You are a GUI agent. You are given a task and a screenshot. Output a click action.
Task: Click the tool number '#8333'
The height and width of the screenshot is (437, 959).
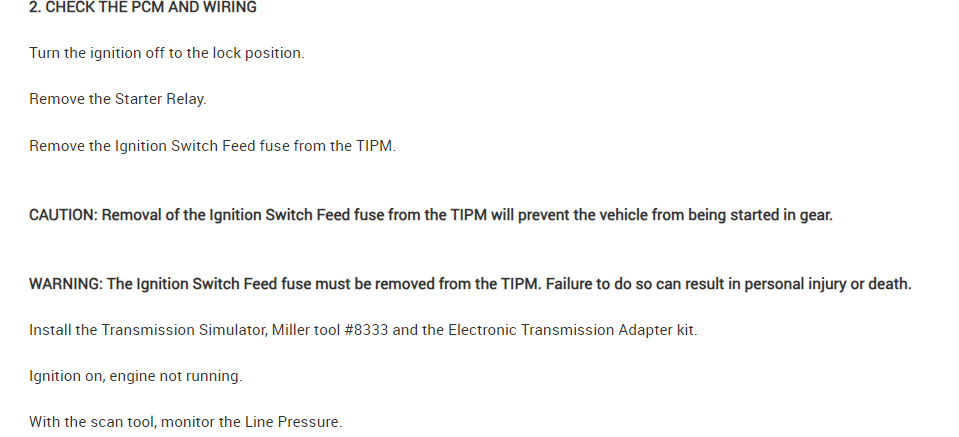tap(367, 330)
